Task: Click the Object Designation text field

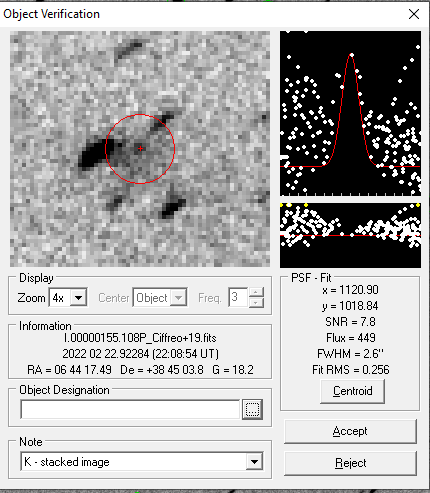Action: click(130, 409)
